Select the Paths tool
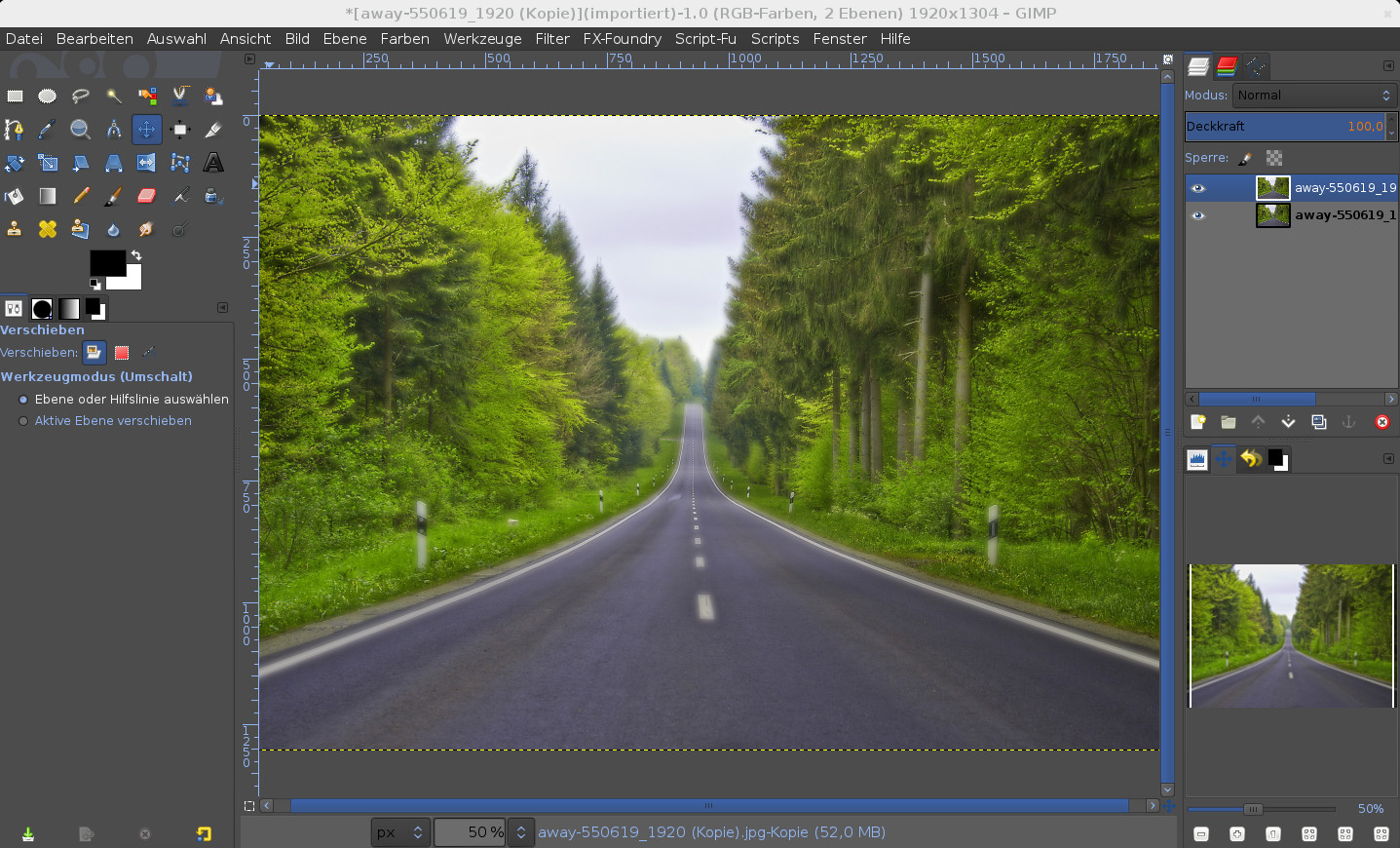Image resolution: width=1400 pixels, height=848 pixels. (x=15, y=129)
